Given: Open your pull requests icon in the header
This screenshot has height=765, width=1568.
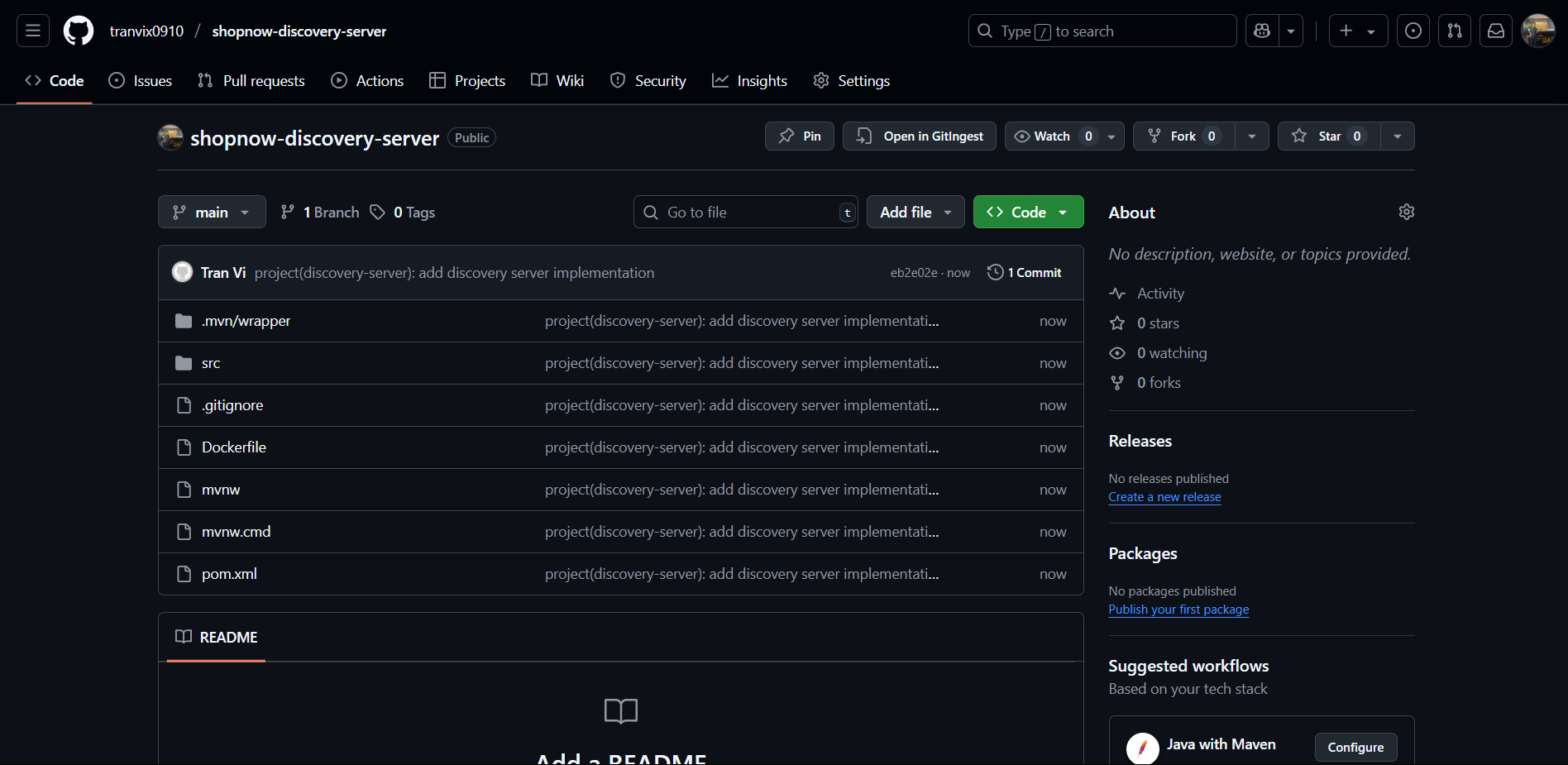Looking at the screenshot, I should pos(1454,31).
